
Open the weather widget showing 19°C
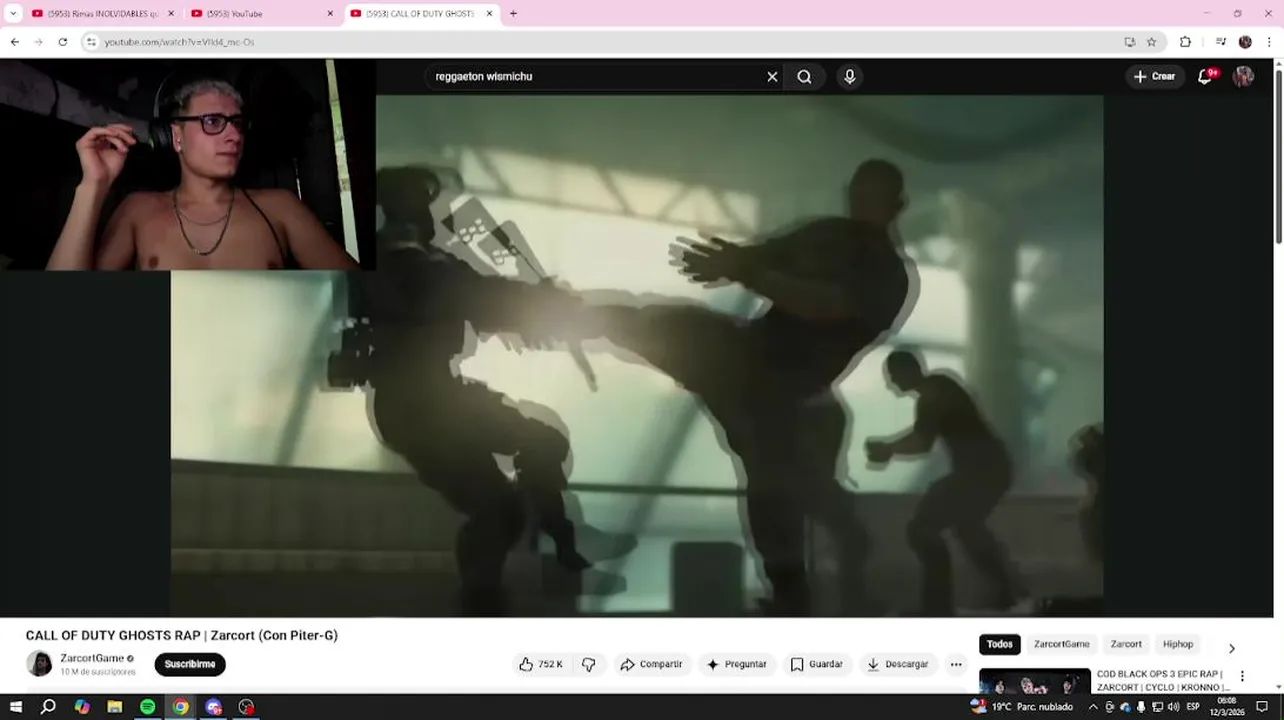1021,707
